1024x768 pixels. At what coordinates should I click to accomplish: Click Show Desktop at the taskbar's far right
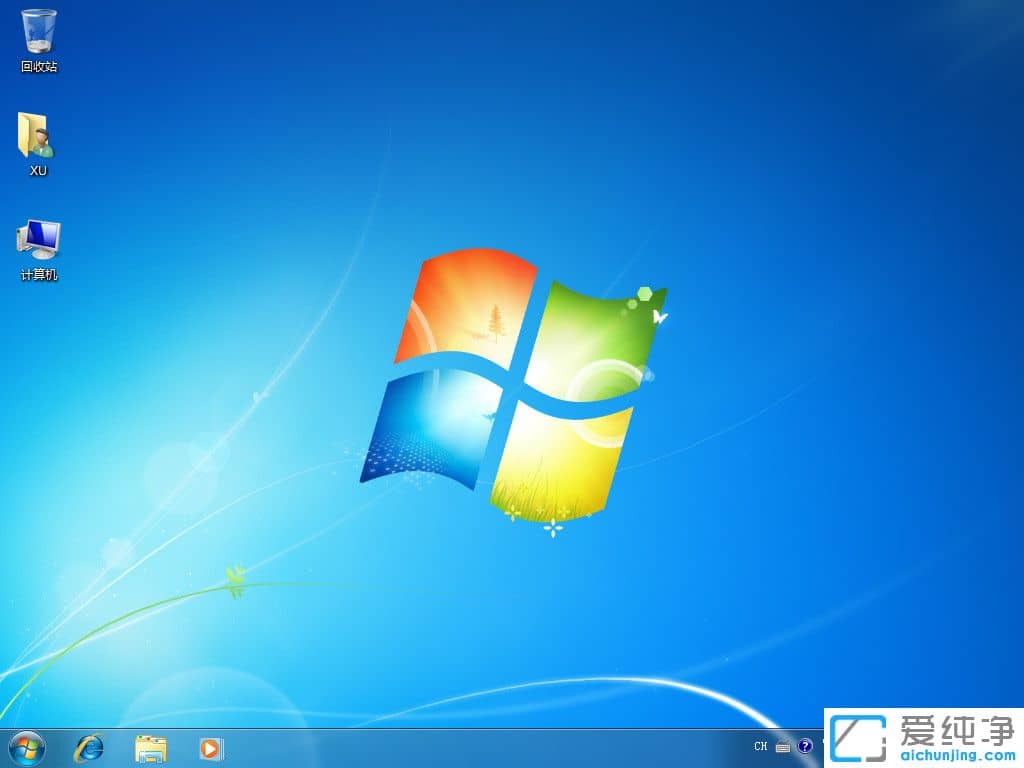(x=1018, y=748)
